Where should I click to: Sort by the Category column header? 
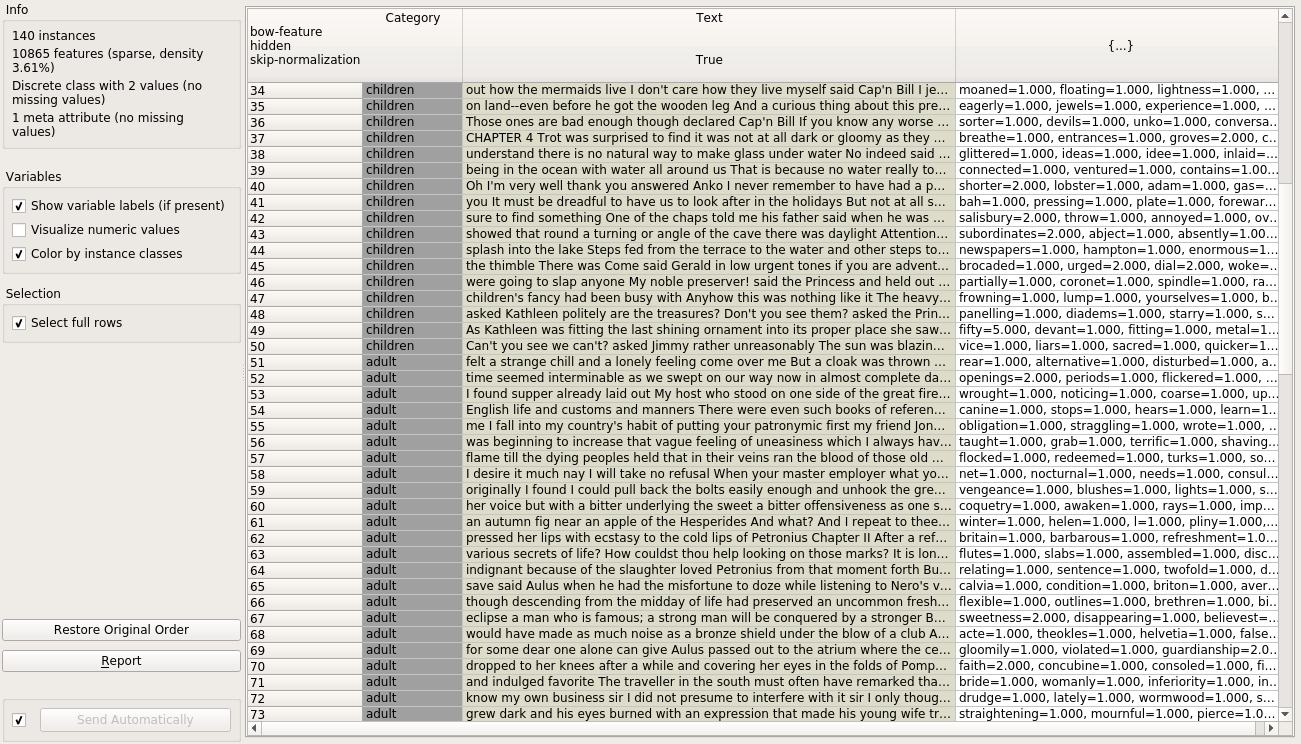tap(412, 18)
